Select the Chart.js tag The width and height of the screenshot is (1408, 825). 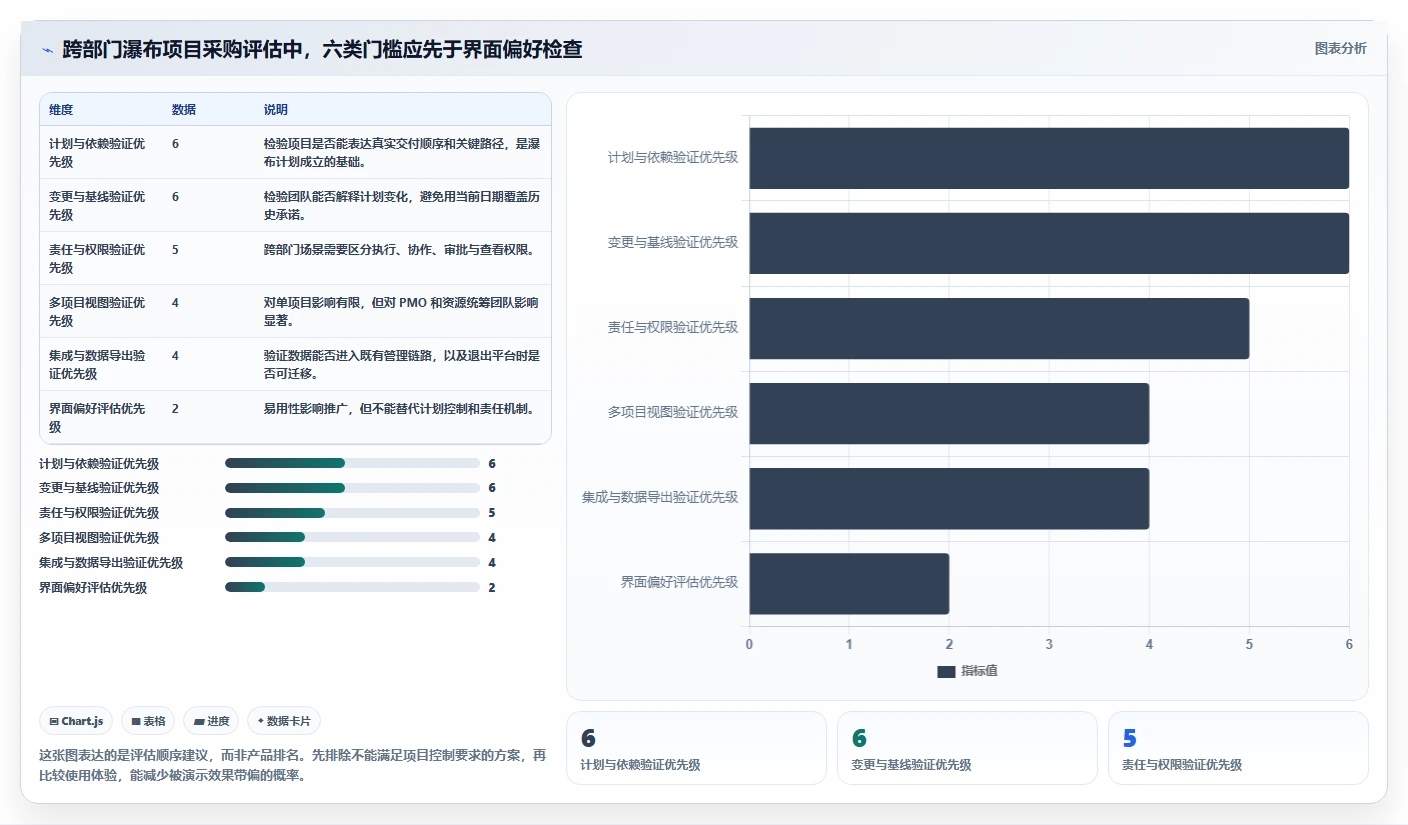tap(76, 721)
